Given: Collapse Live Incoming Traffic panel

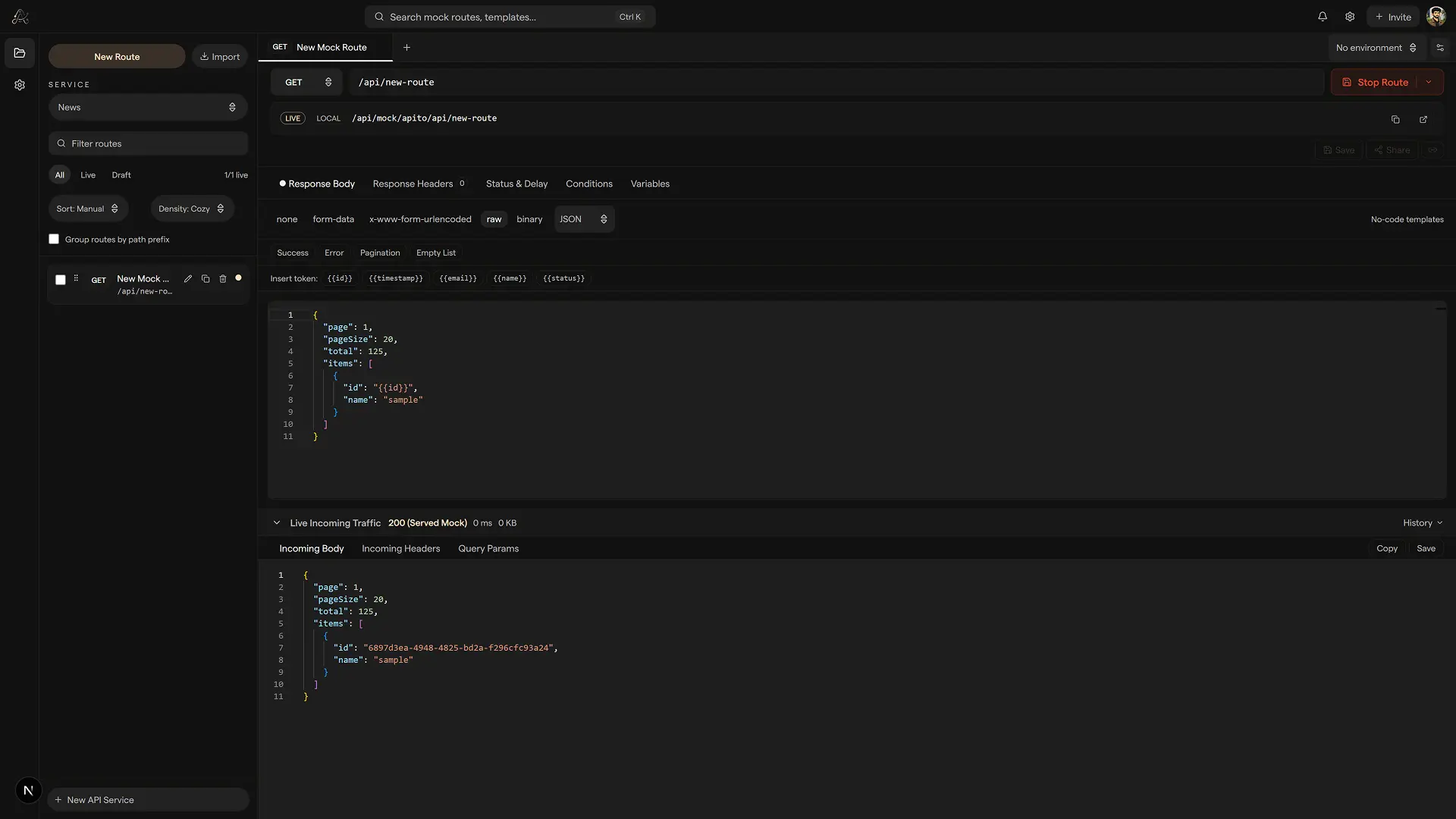Looking at the screenshot, I should (277, 522).
